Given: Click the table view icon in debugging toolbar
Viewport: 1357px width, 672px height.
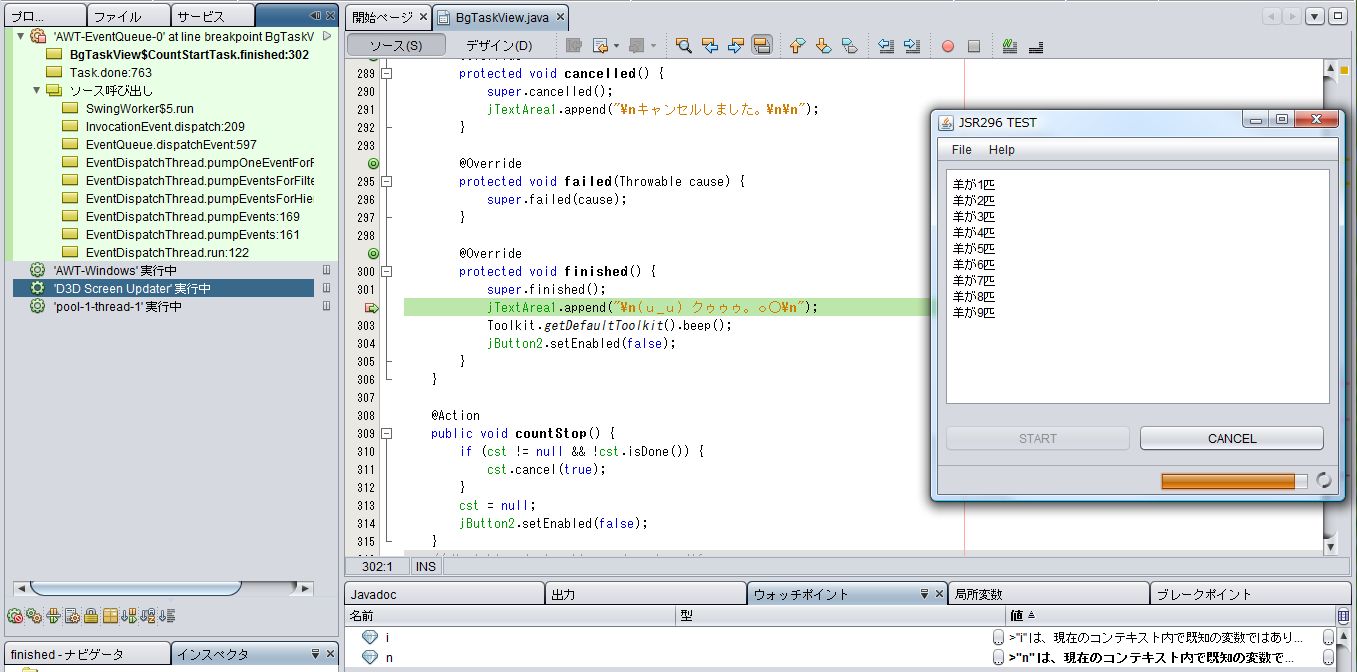Looking at the screenshot, I should pos(110,616).
